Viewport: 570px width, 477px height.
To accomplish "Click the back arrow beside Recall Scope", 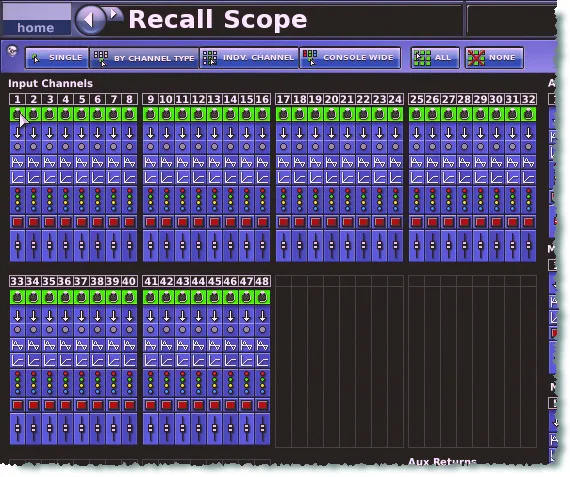I will pyautogui.click(x=90, y=20).
